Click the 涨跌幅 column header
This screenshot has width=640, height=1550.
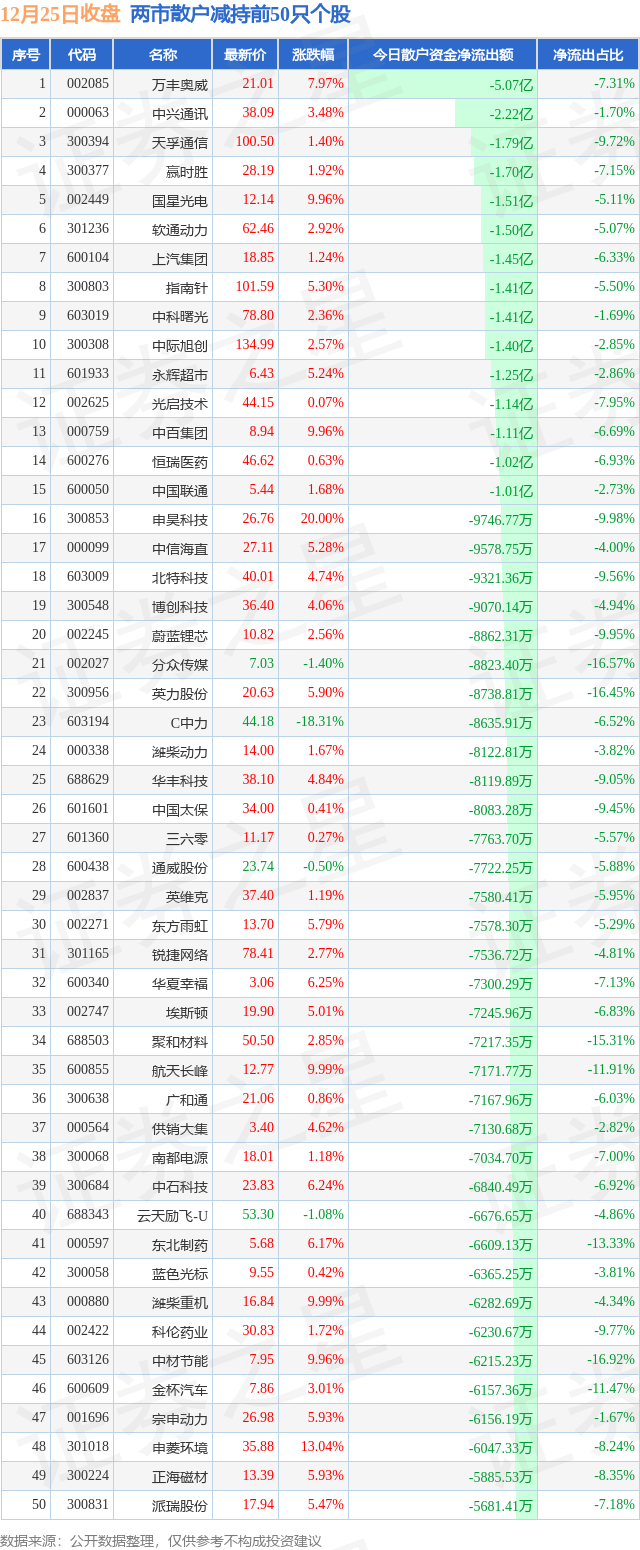click(312, 54)
